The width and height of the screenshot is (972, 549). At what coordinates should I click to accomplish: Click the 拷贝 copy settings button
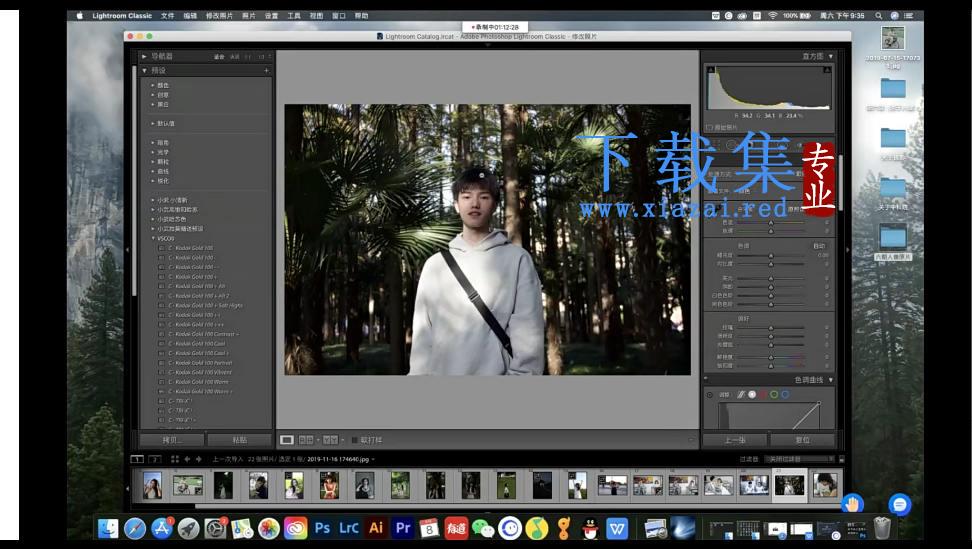[x=172, y=440]
